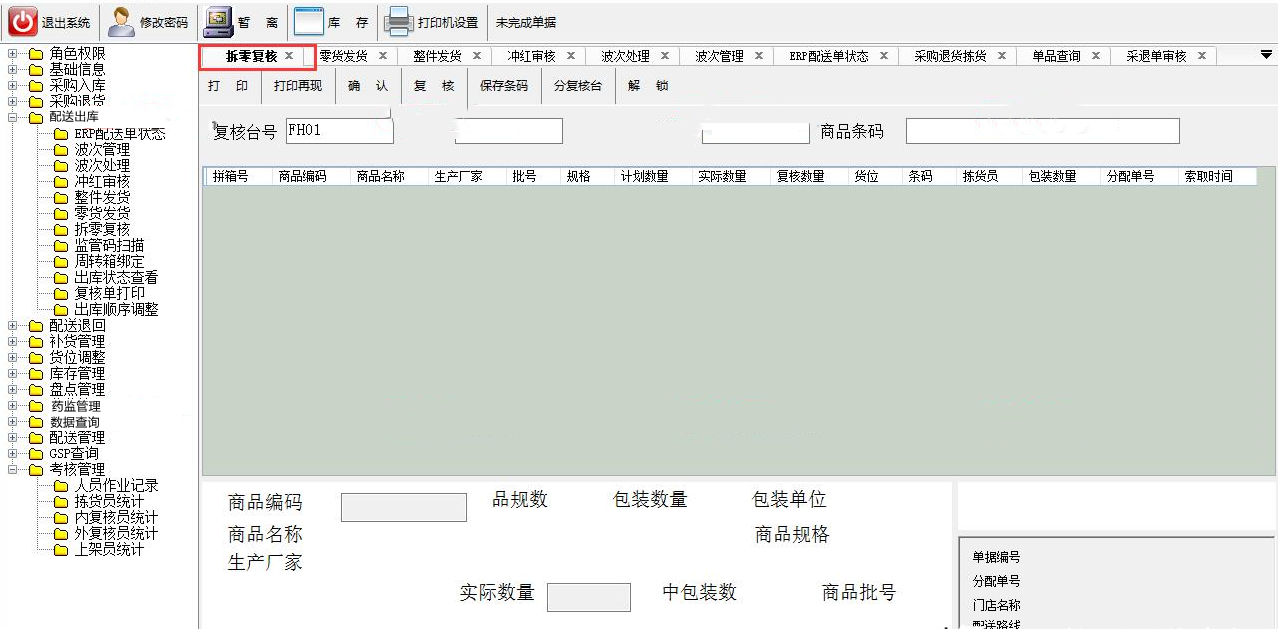
Task: Close the 采购退货拣货 tab
Action: click(1001, 56)
